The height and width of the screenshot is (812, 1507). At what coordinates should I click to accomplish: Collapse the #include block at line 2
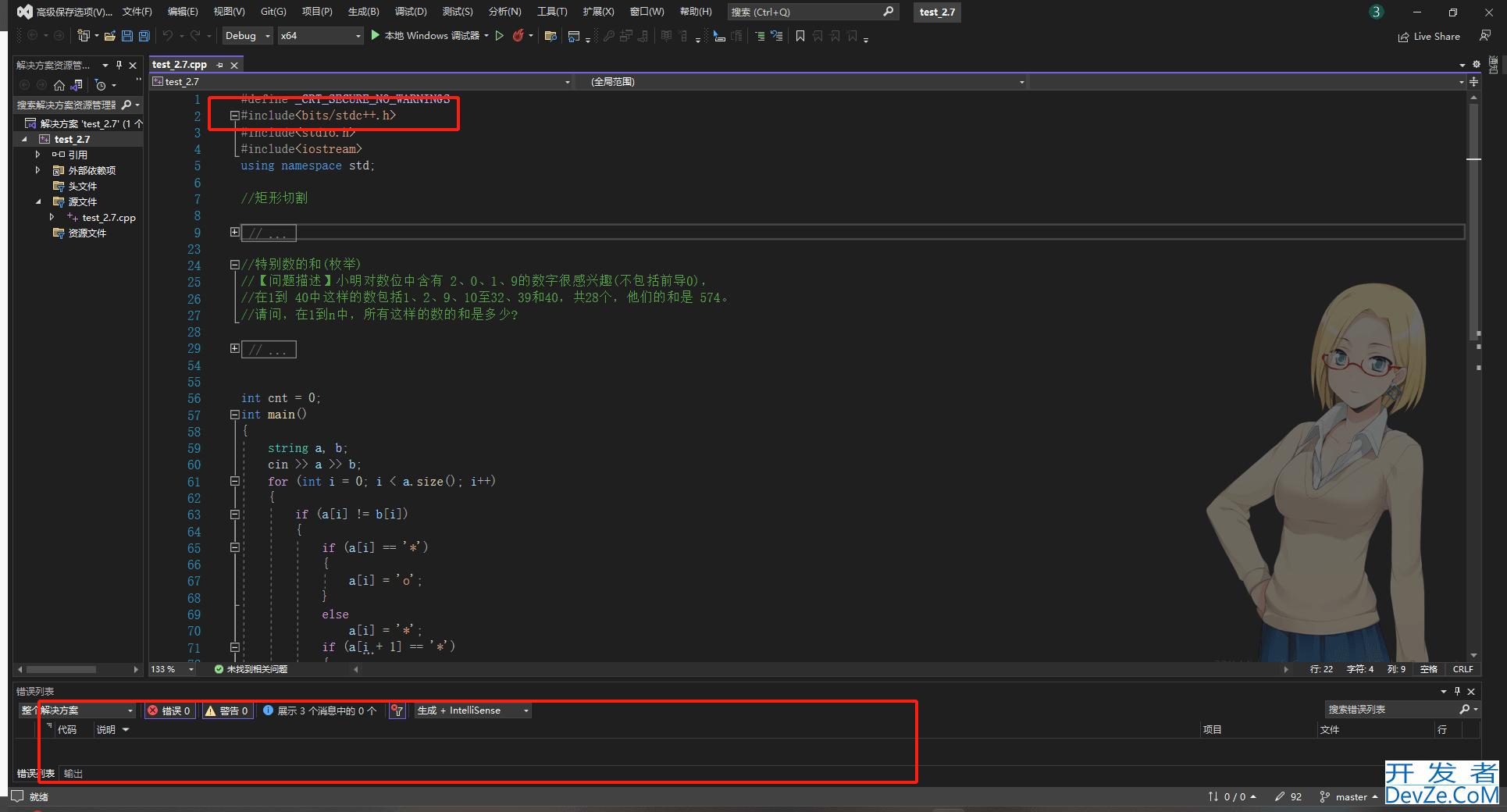(234, 116)
